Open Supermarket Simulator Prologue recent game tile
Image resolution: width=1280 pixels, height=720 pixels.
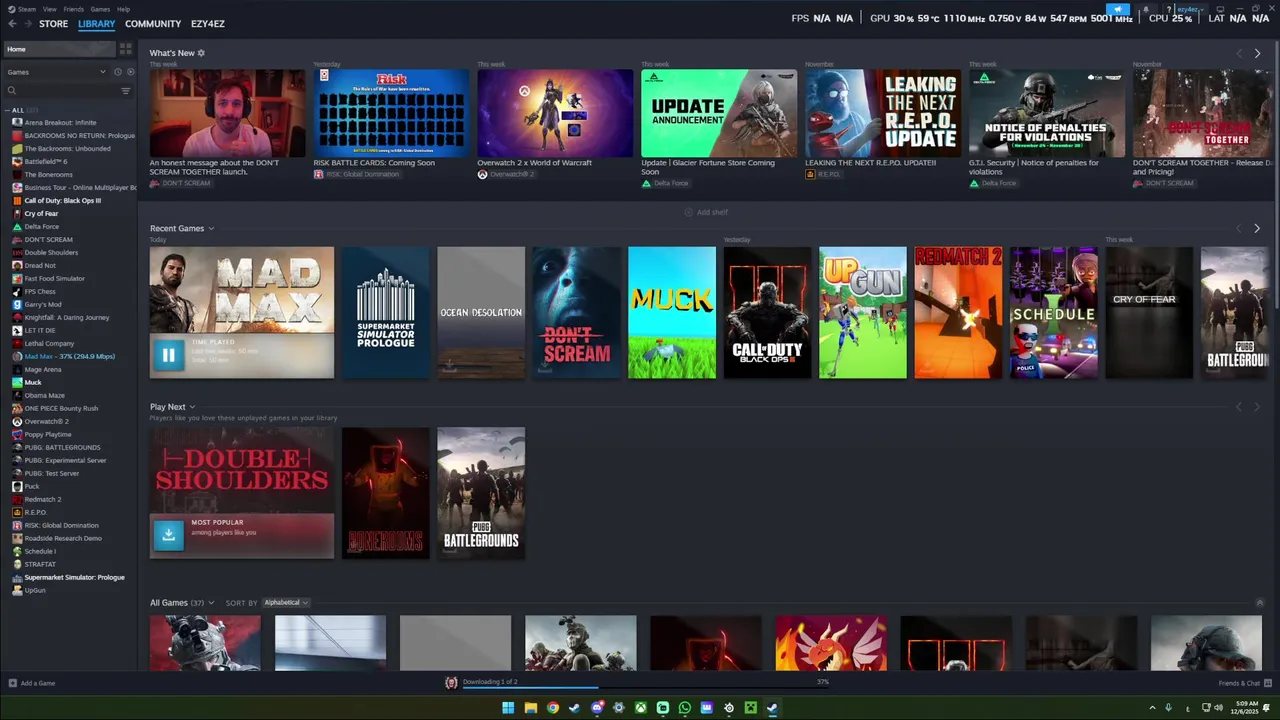pos(385,313)
